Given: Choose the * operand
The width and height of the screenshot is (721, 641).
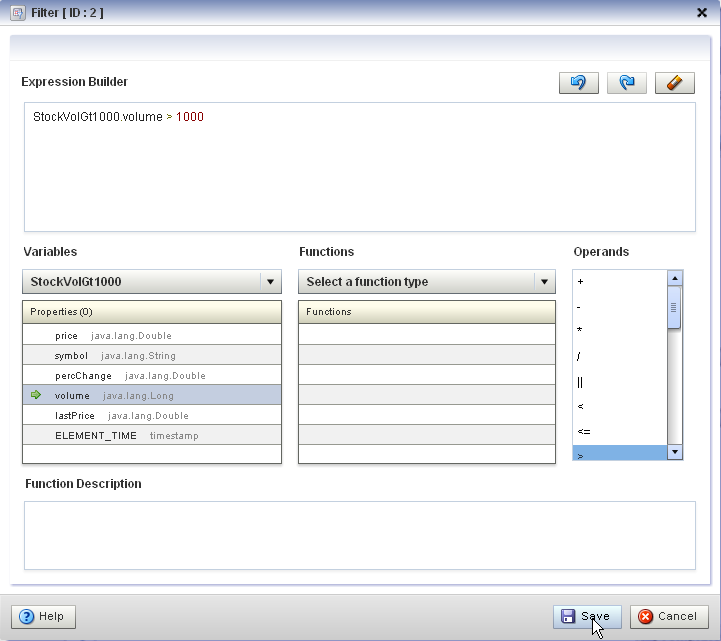Looking at the screenshot, I should coord(620,330).
